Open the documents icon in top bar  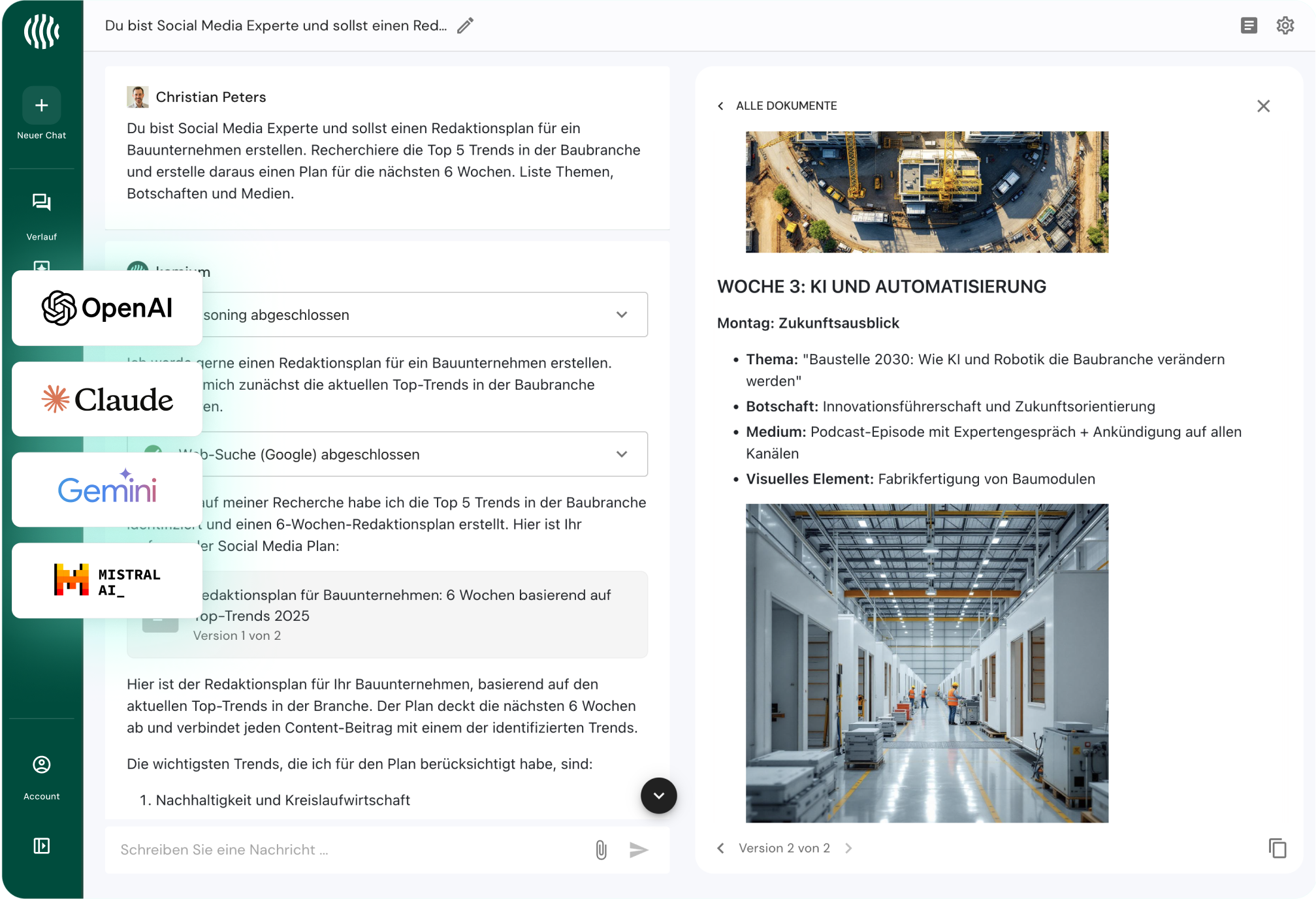[x=1249, y=25]
